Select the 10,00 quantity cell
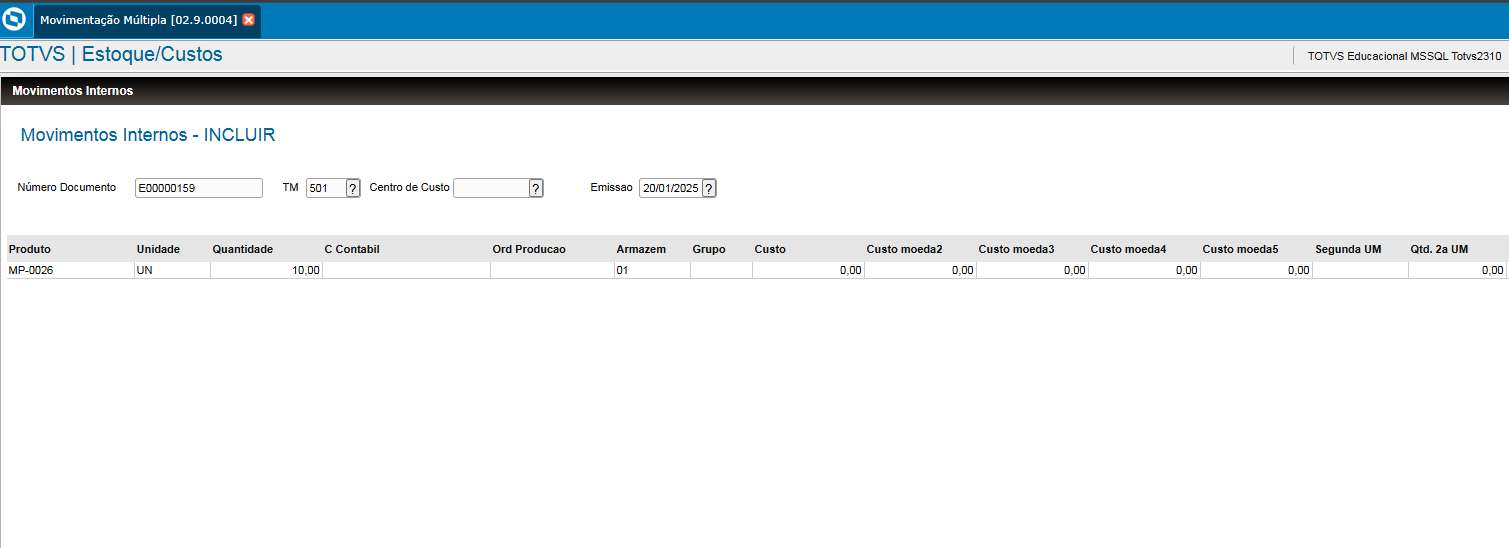The height and width of the screenshot is (548, 1509). point(266,270)
